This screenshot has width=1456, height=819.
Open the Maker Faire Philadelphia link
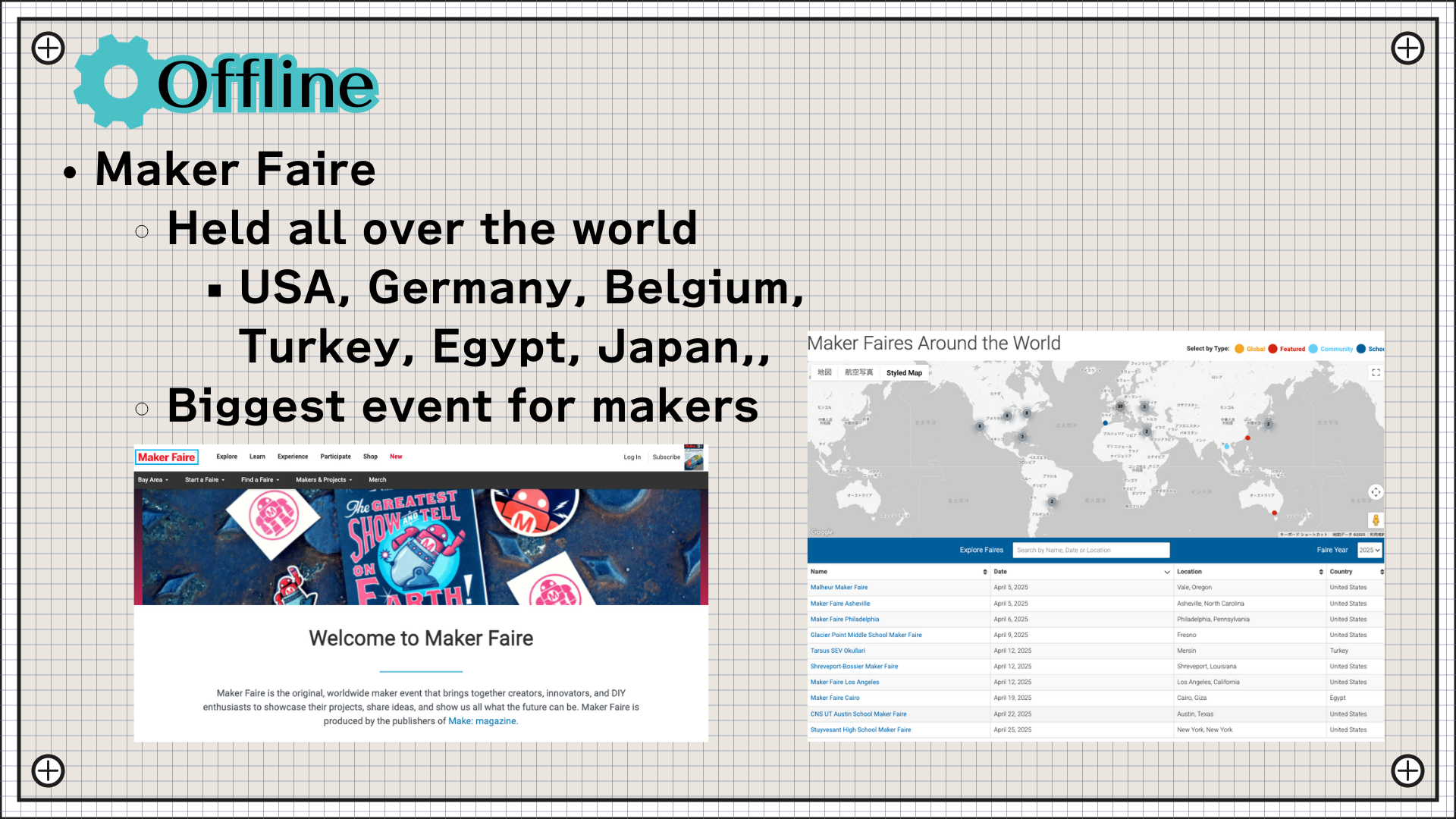(x=845, y=620)
